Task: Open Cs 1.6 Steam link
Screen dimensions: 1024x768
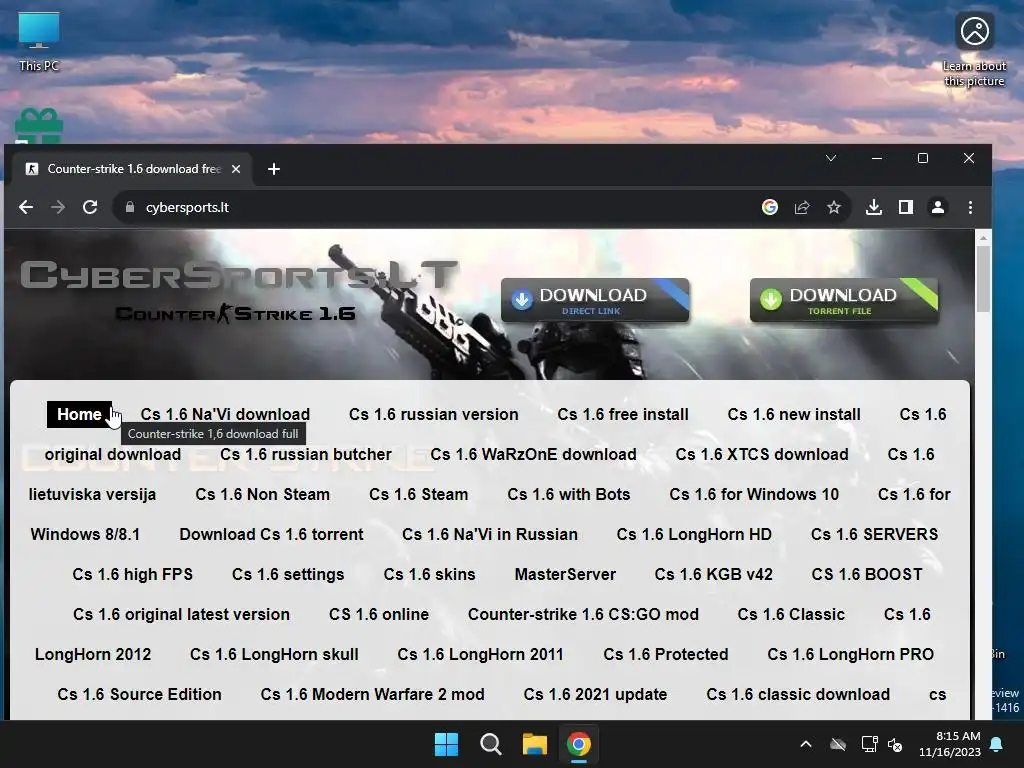Action: pos(419,494)
